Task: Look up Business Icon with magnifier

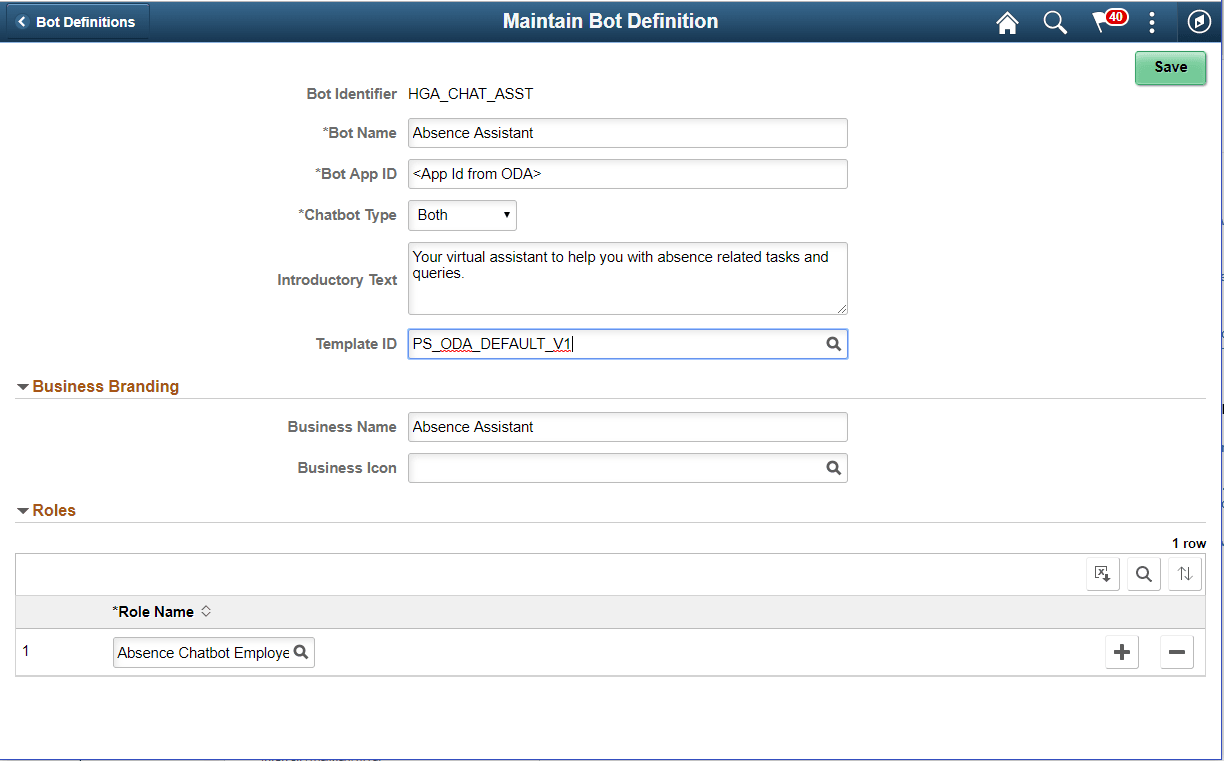Action: tap(833, 468)
